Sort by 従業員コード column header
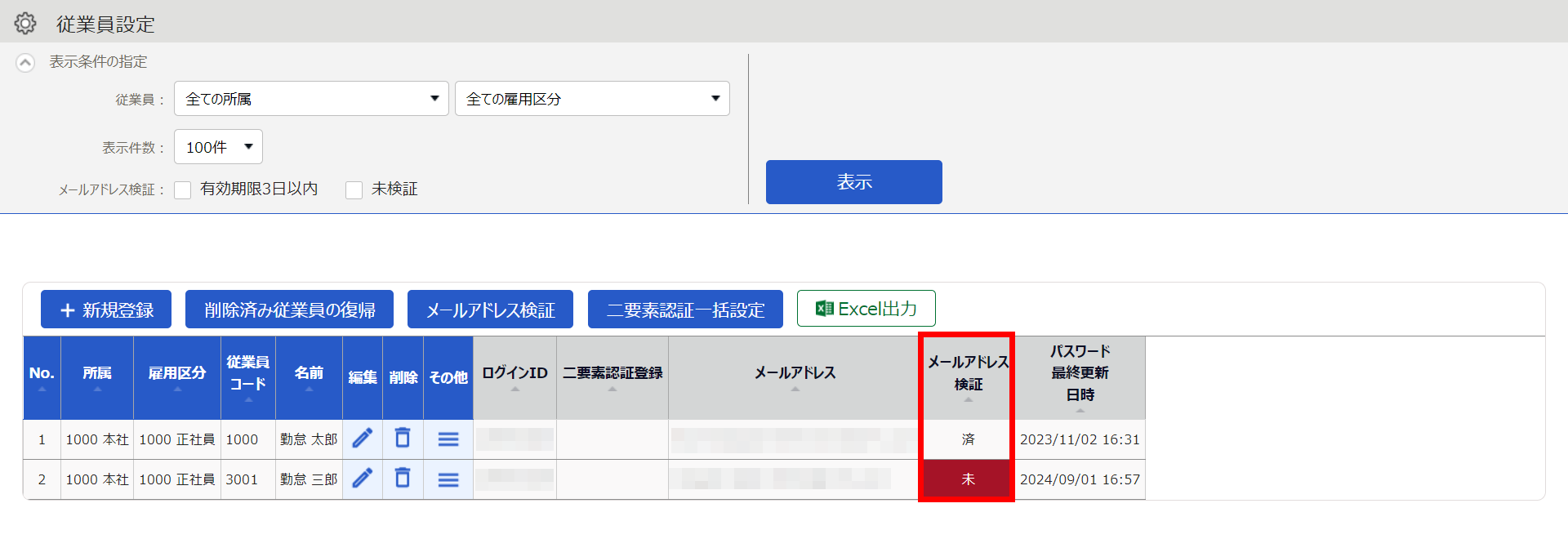Screen dimensions: 1568x548 (x=248, y=377)
